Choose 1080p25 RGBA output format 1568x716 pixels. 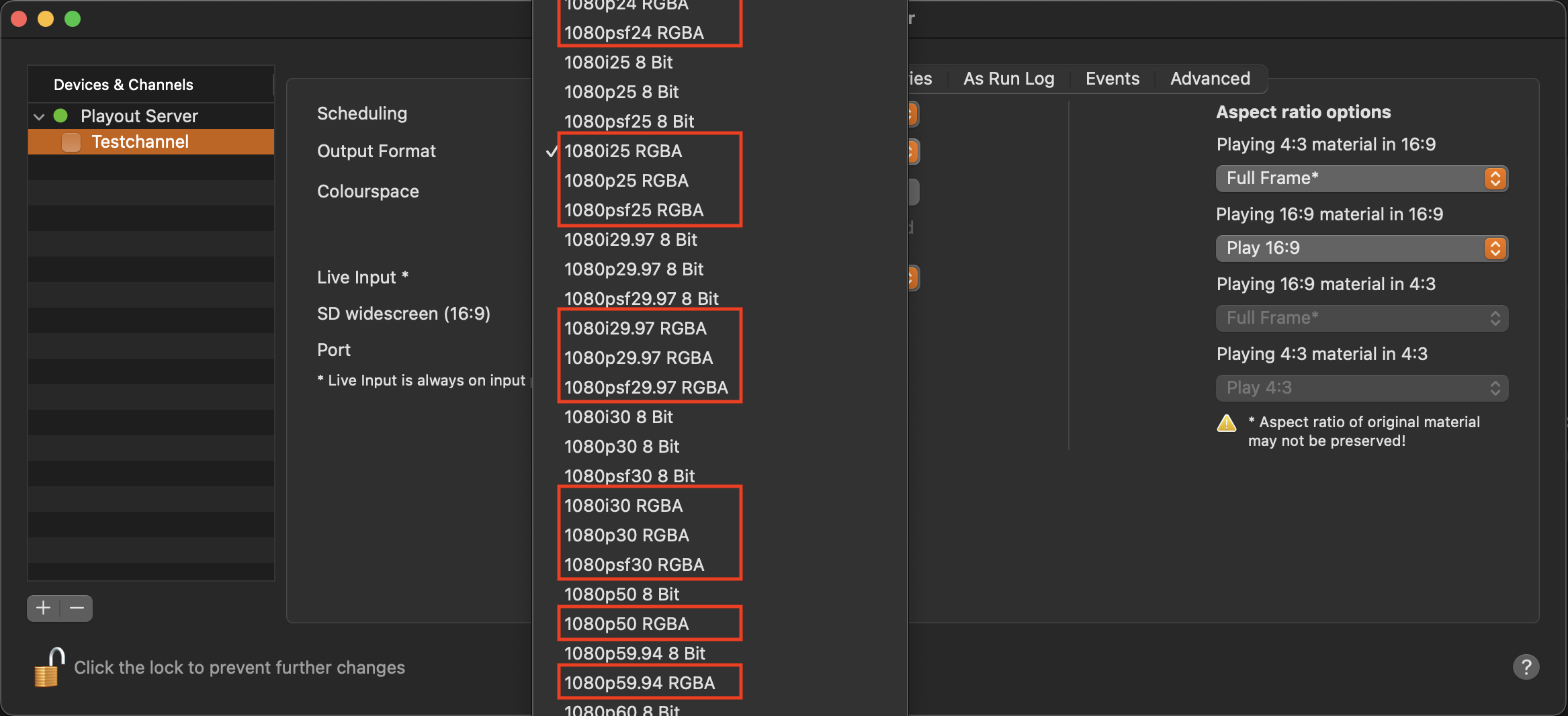pos(720,180)
